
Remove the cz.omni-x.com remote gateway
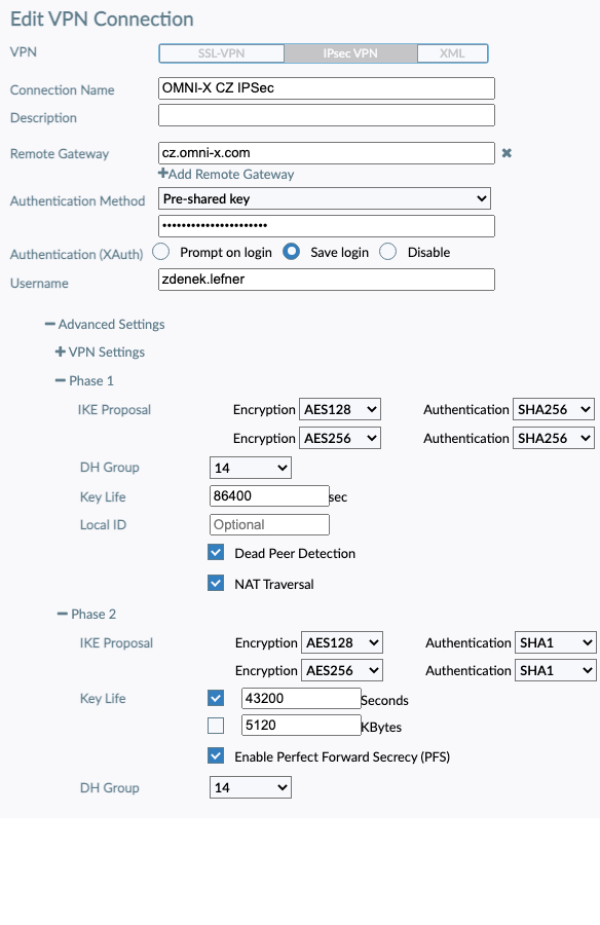pyautogui.click(x=506, y=153)
